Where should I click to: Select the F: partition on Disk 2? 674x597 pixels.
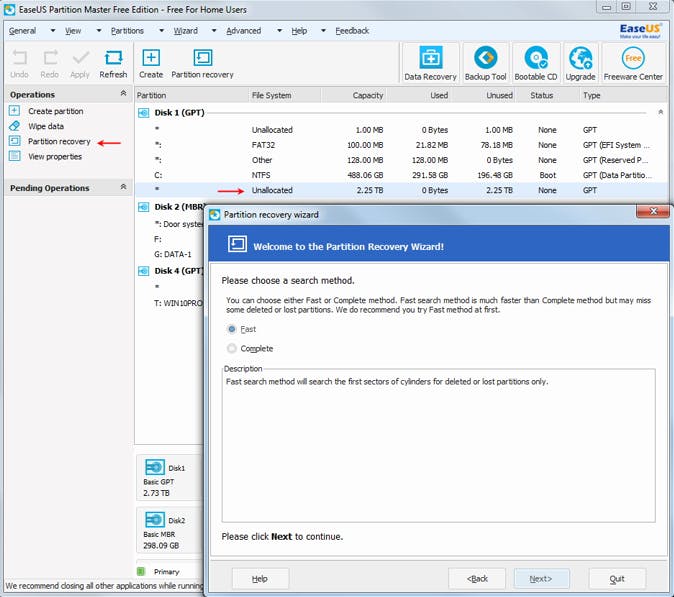pos(158,239)
